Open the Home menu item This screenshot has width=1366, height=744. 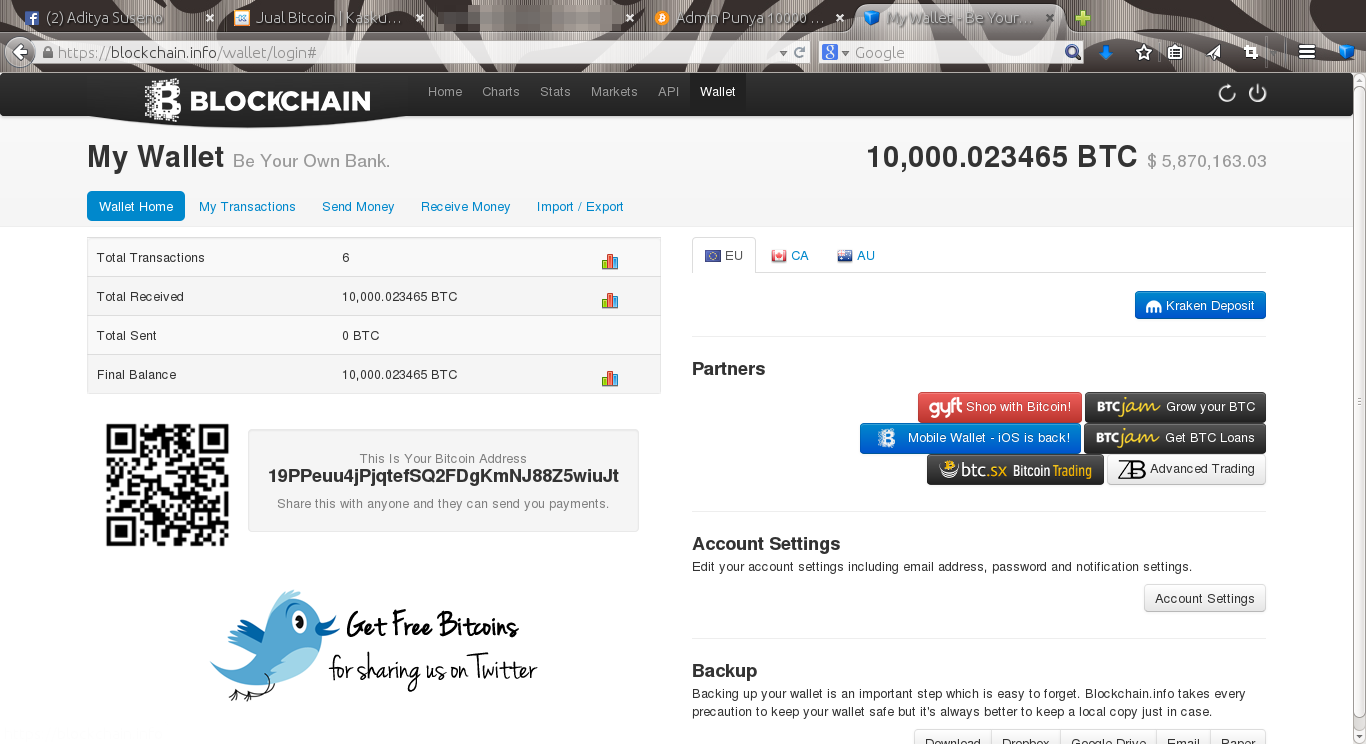[445, 92]
